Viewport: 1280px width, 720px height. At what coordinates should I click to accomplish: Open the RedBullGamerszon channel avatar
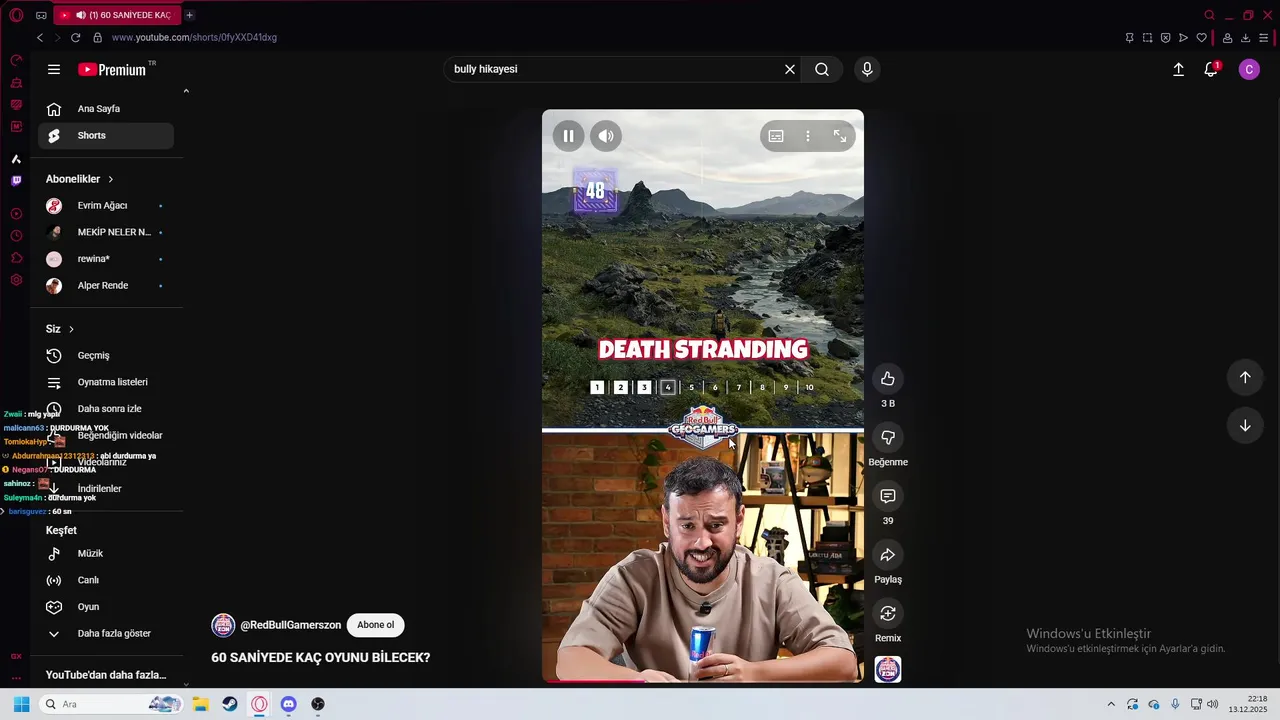click(x=223, y=625)
